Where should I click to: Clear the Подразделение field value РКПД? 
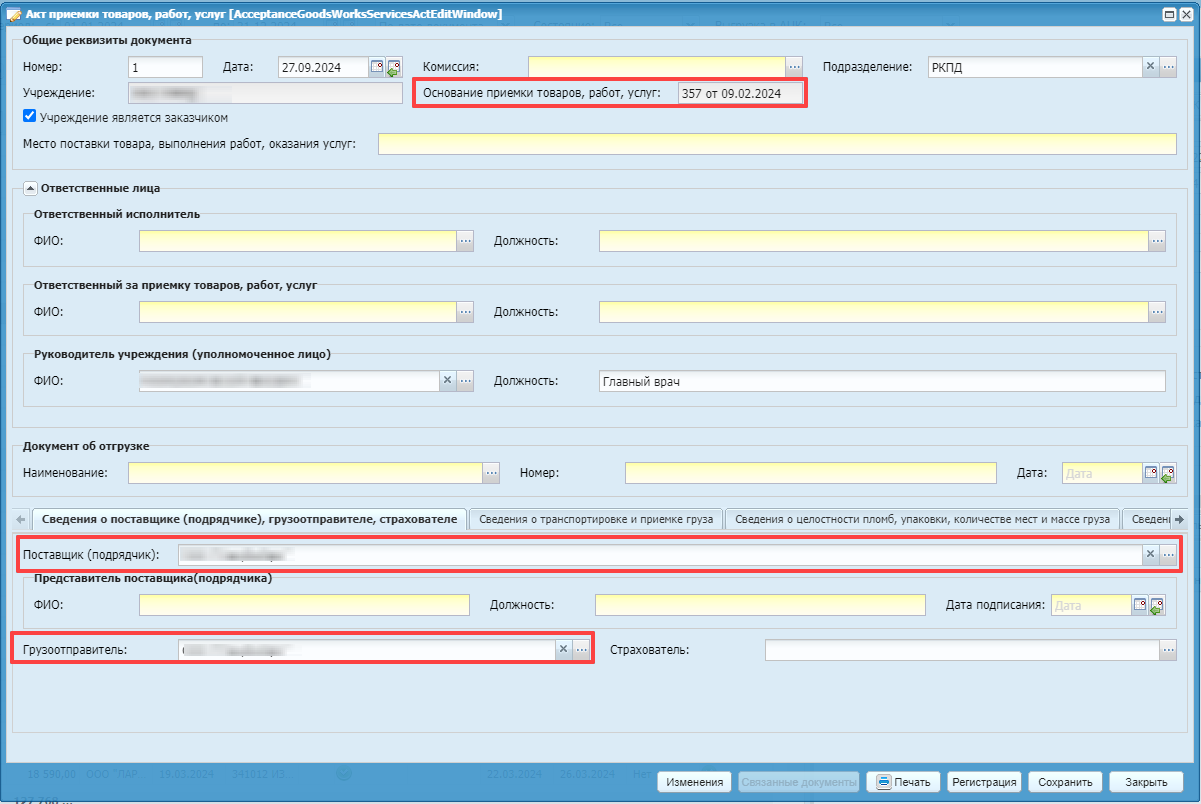tap(1150, 67)
